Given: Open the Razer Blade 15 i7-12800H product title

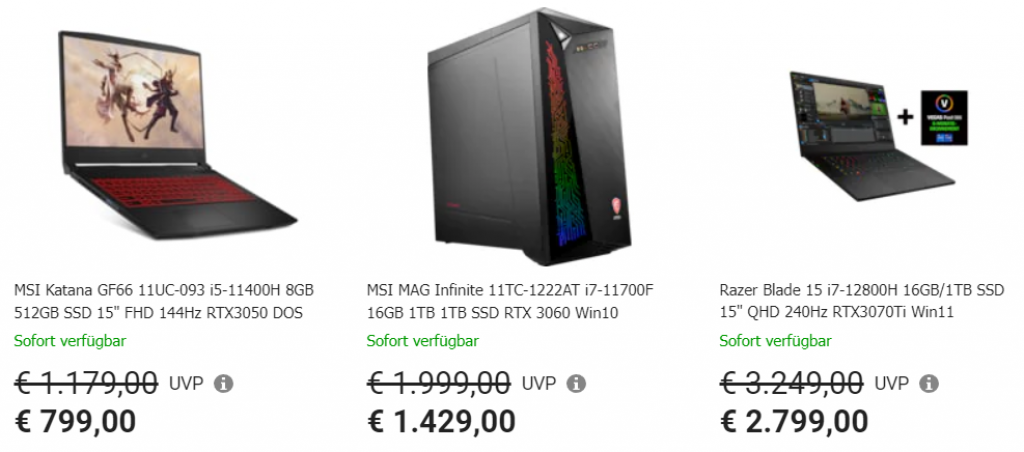Looking at the screenshot, I should [x=862, y=302].
